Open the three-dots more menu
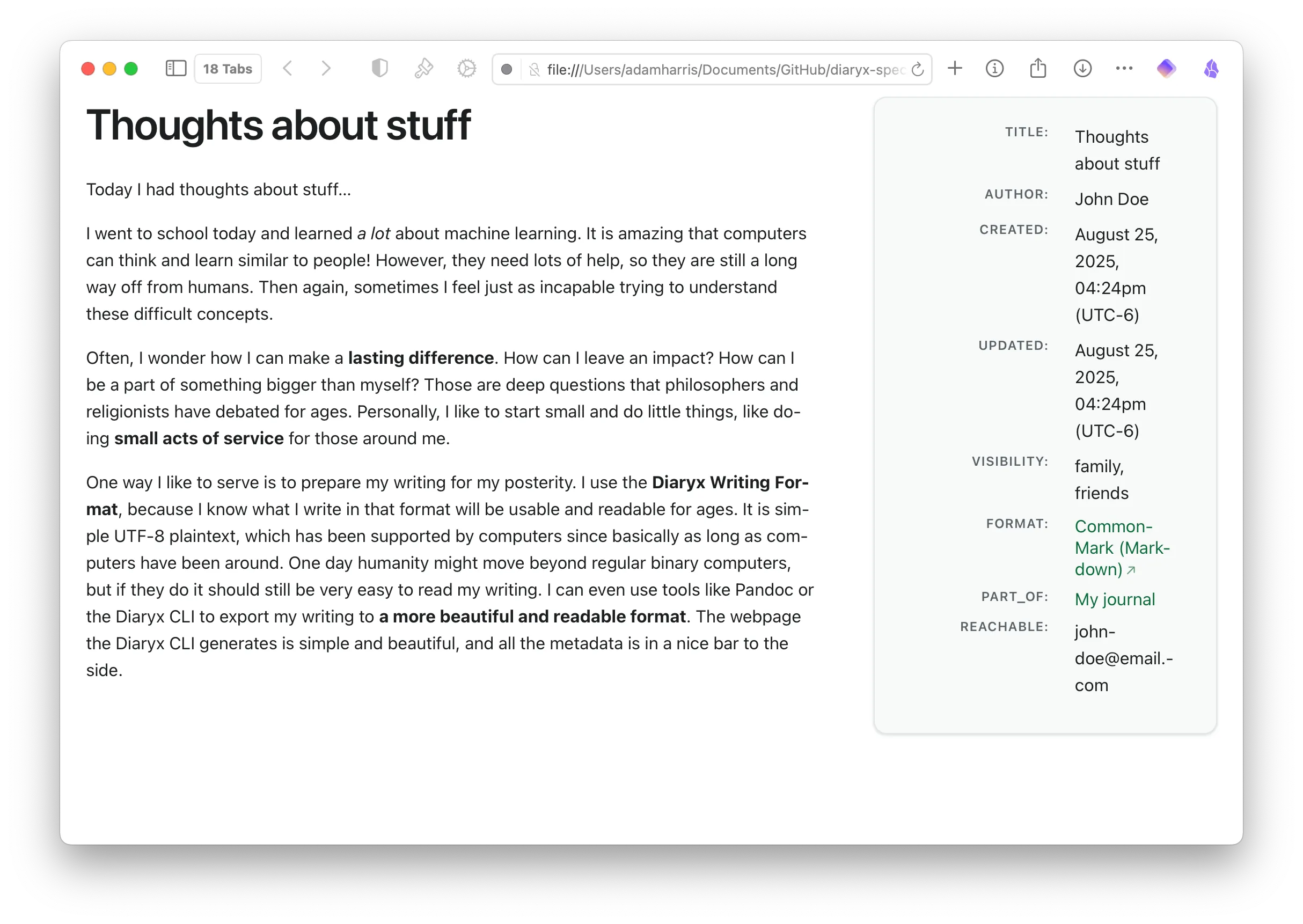 click(1124, 69)
